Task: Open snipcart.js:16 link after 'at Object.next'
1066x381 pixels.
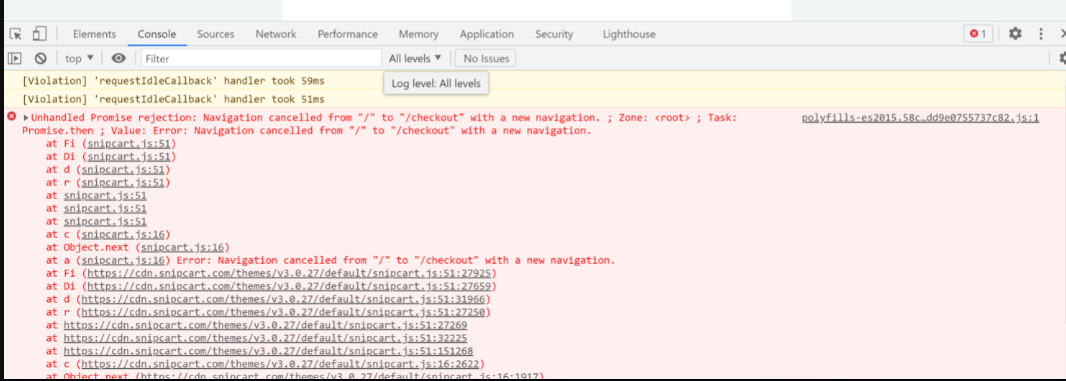Action: point(182,247)
